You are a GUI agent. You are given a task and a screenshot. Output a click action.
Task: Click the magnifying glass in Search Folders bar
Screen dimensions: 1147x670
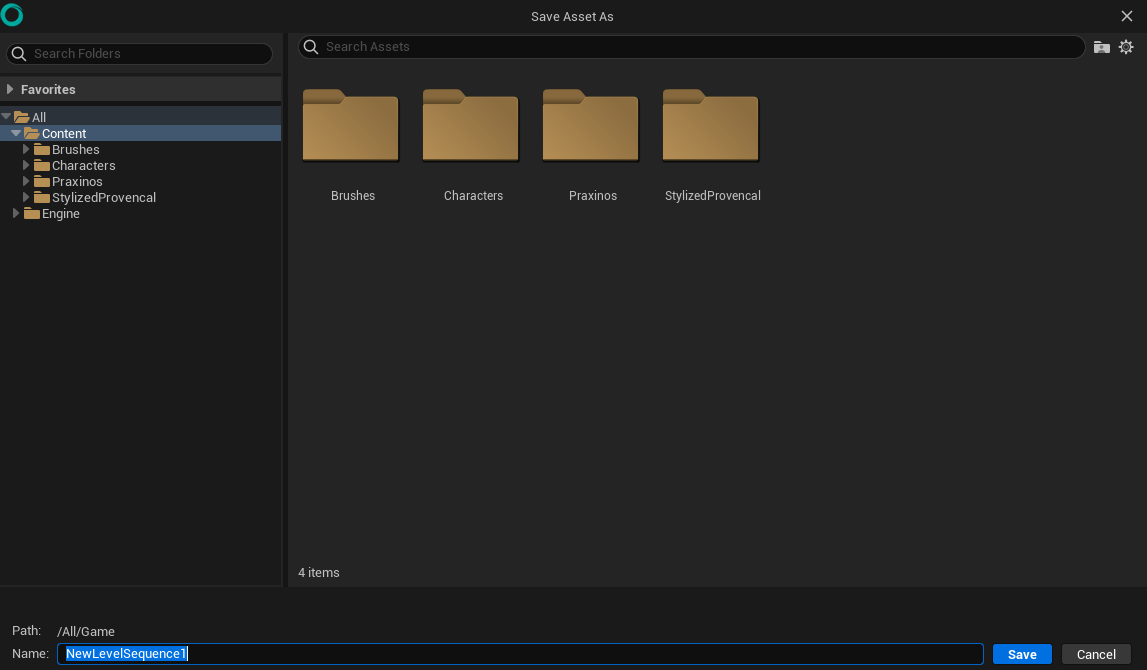pos(17,53)
